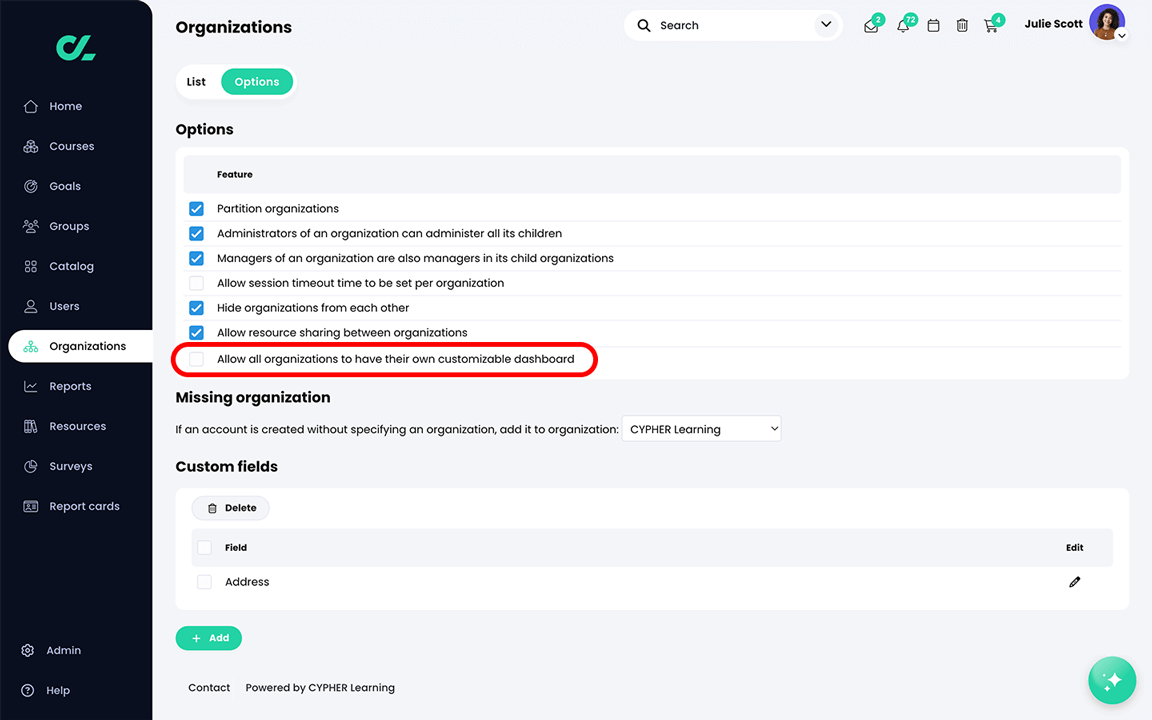1152x720 pixels.
Task: Open the shopping cart showing 4 items
Action: pos(991,25)
